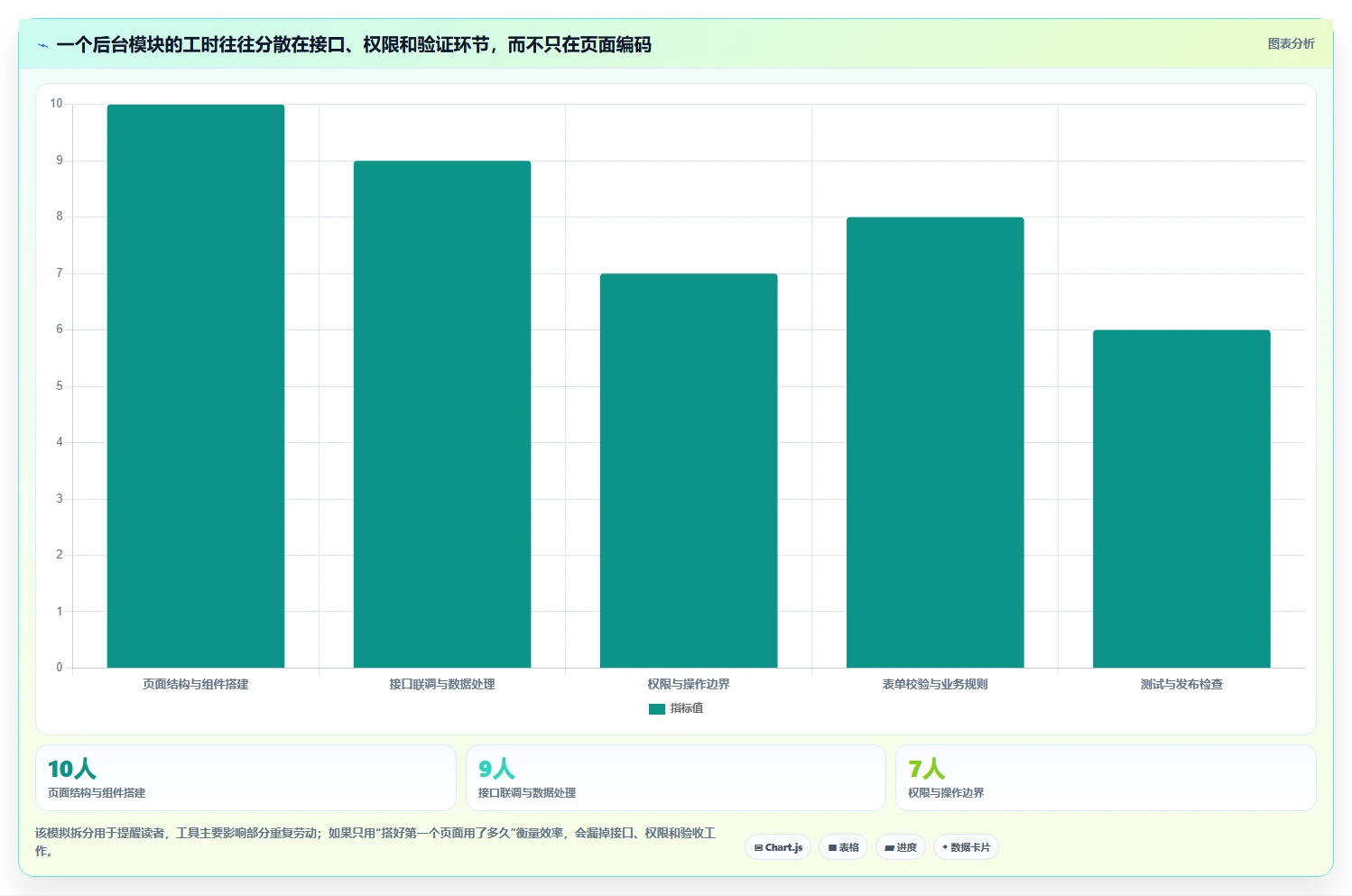
Task: Click y-axis tick label 10
Action: (x=56, y=104)
